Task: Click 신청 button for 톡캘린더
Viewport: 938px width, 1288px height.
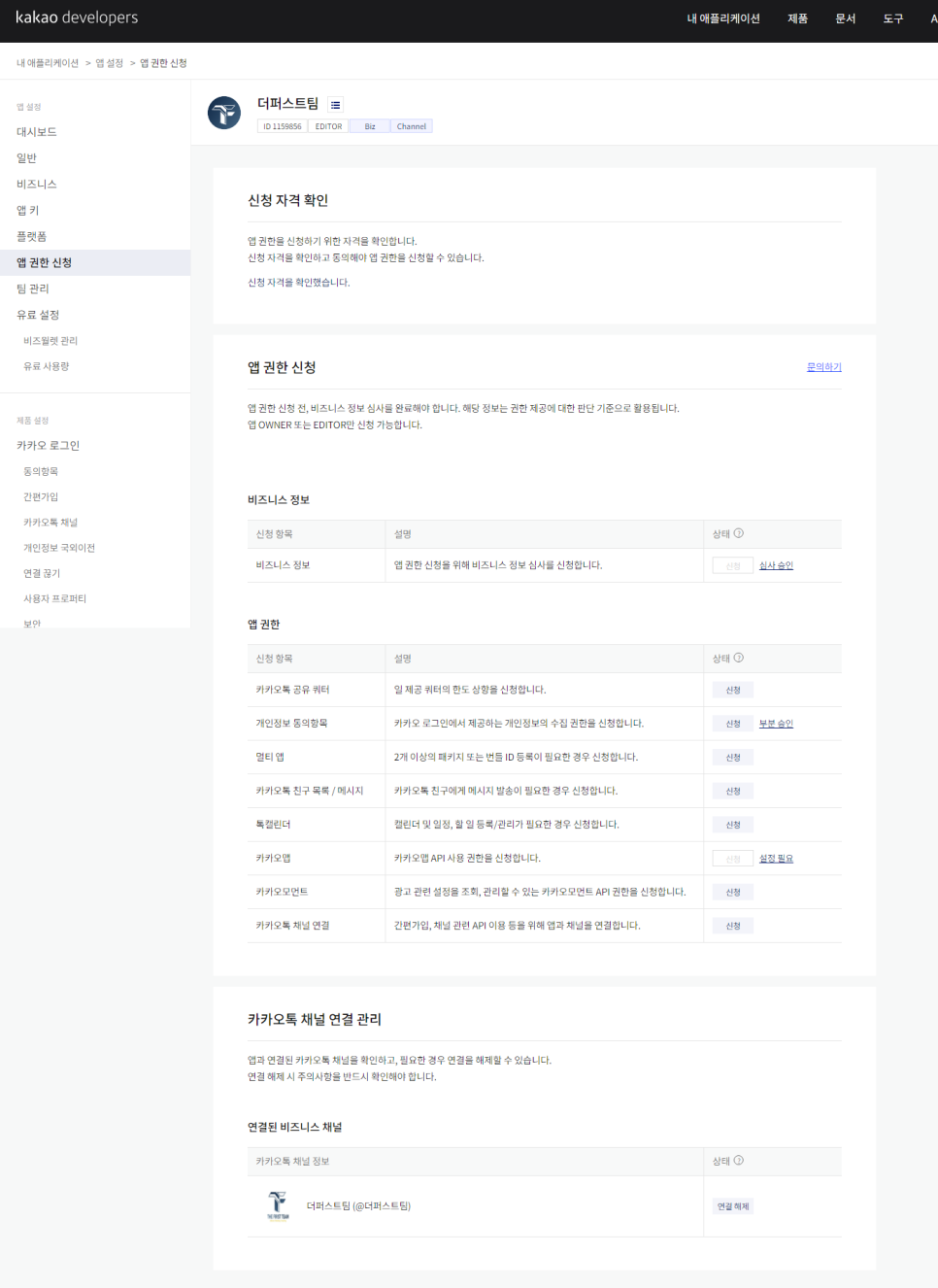Action: coord(733,825)
